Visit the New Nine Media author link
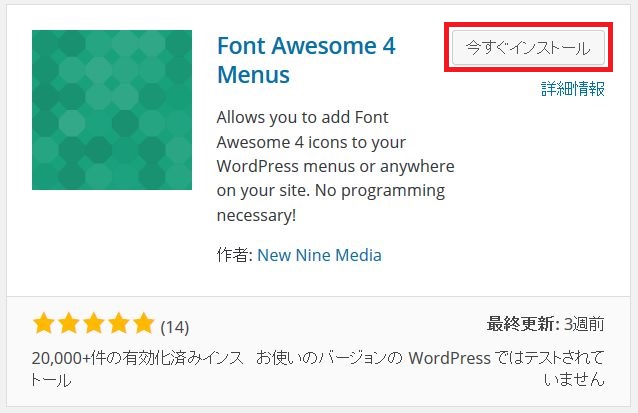Screen dimensions: 638x413 (x=319, y=255)
